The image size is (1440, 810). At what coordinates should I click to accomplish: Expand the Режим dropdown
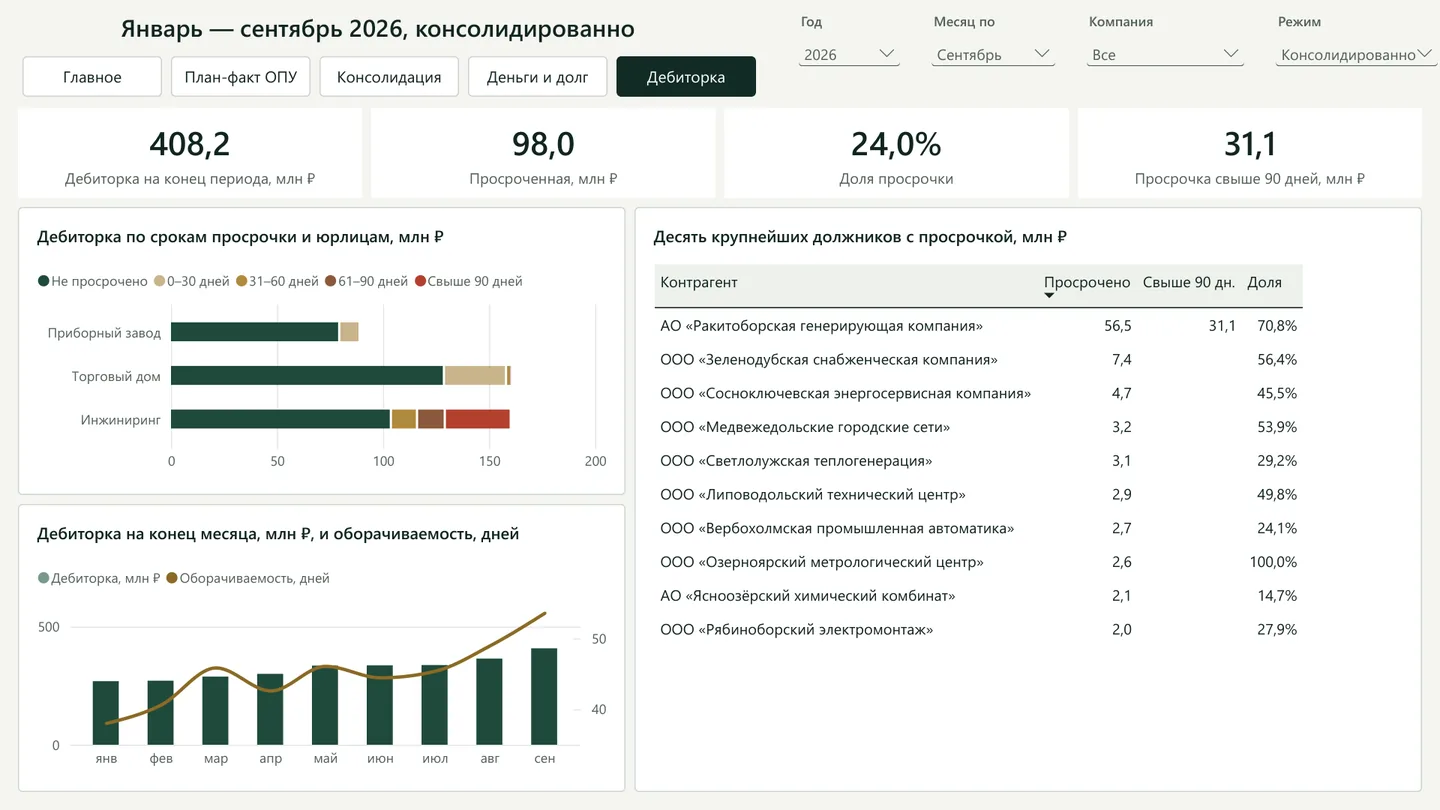(x=1356, y=55)
